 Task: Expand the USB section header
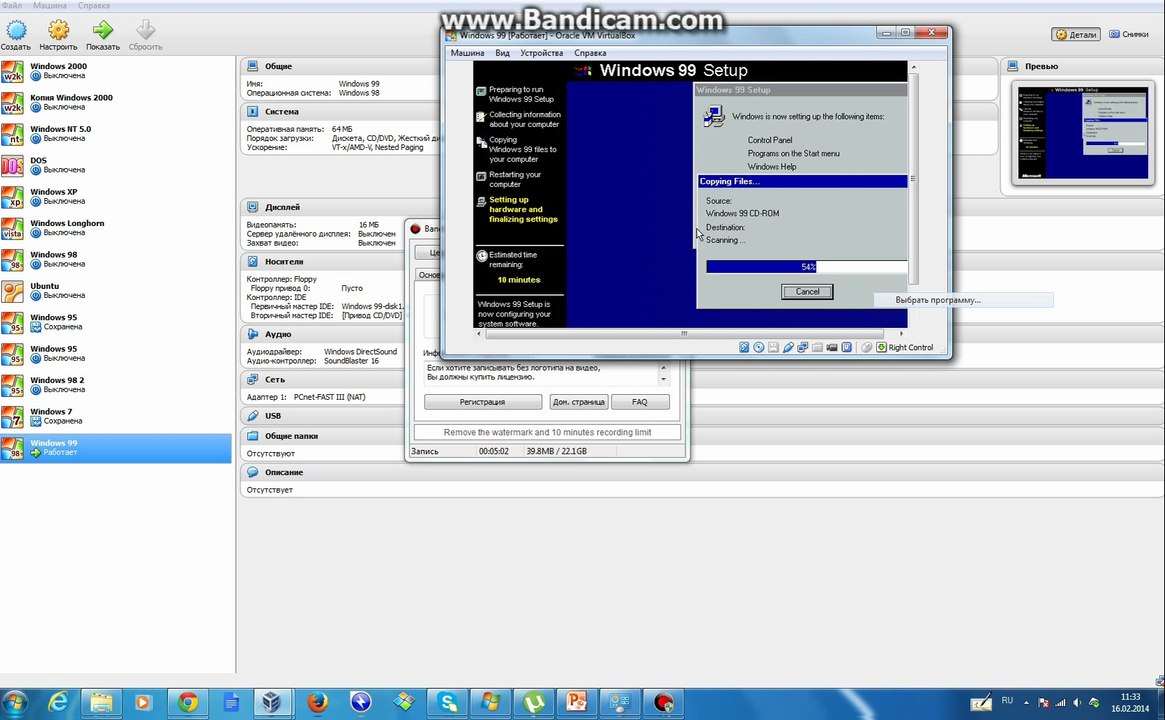click(273, 416)
